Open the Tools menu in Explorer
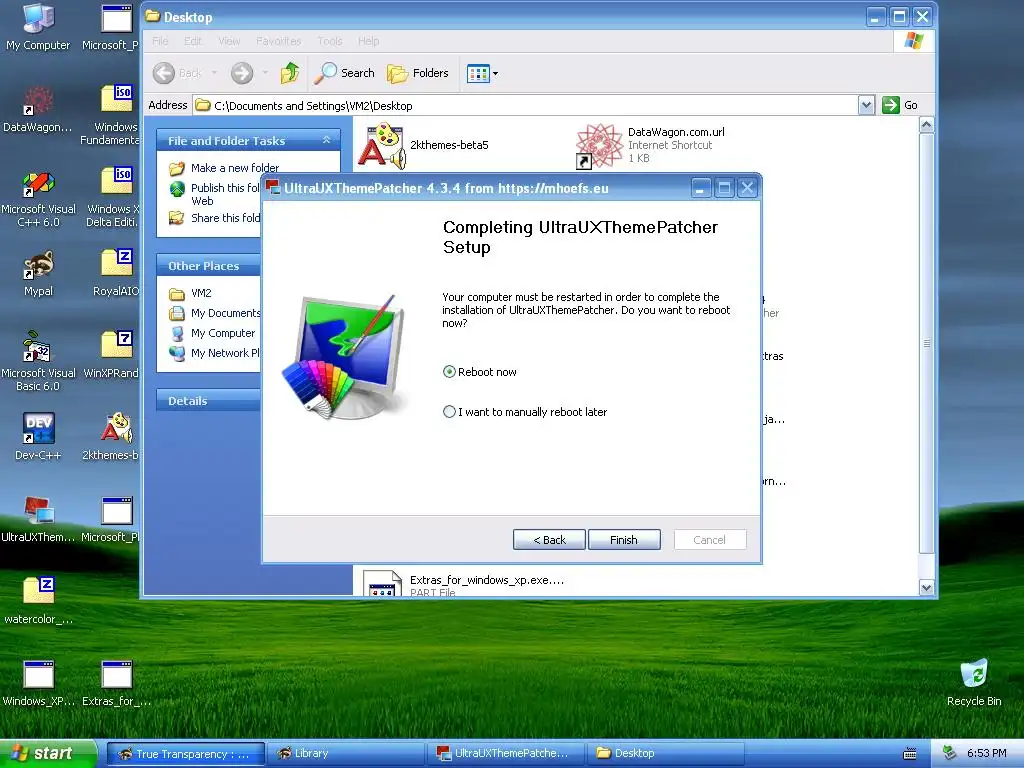1024x768 pixels. [x=330, y=41]
